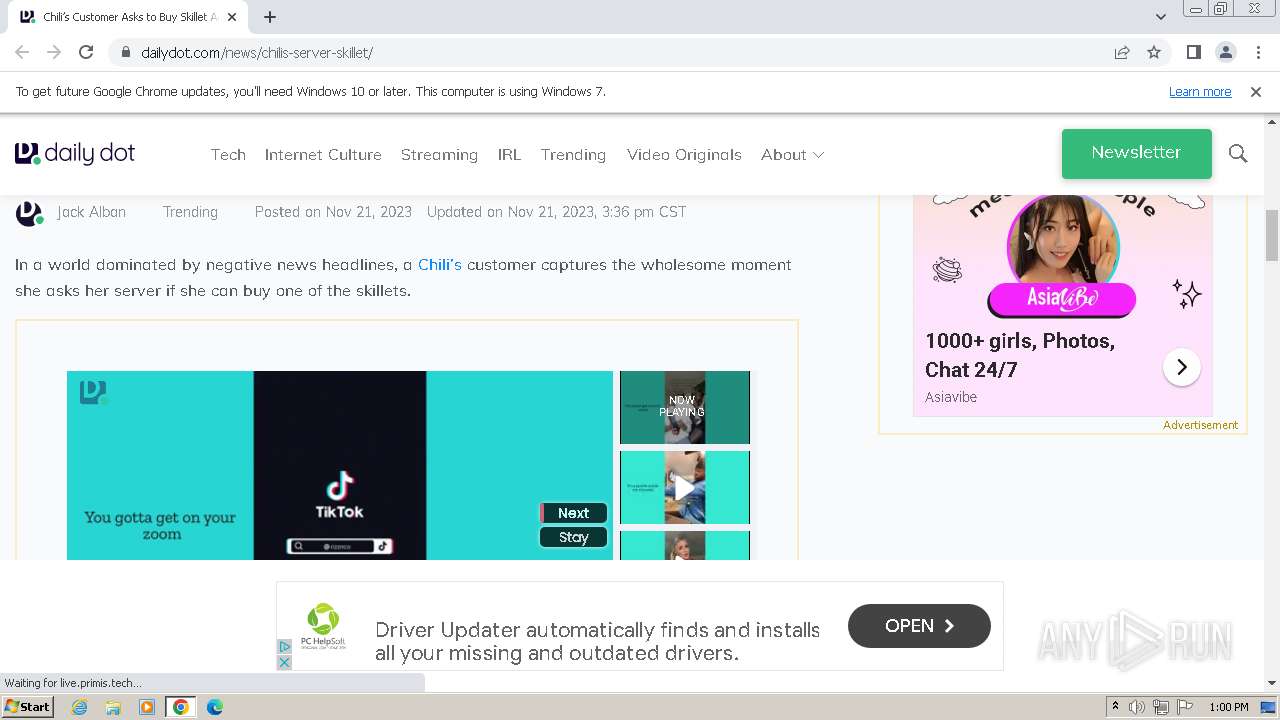The width and height of the screenshot is (1280, 720).
Task: Click the Action Center flag tray icon
Action: click(1185, 707)
